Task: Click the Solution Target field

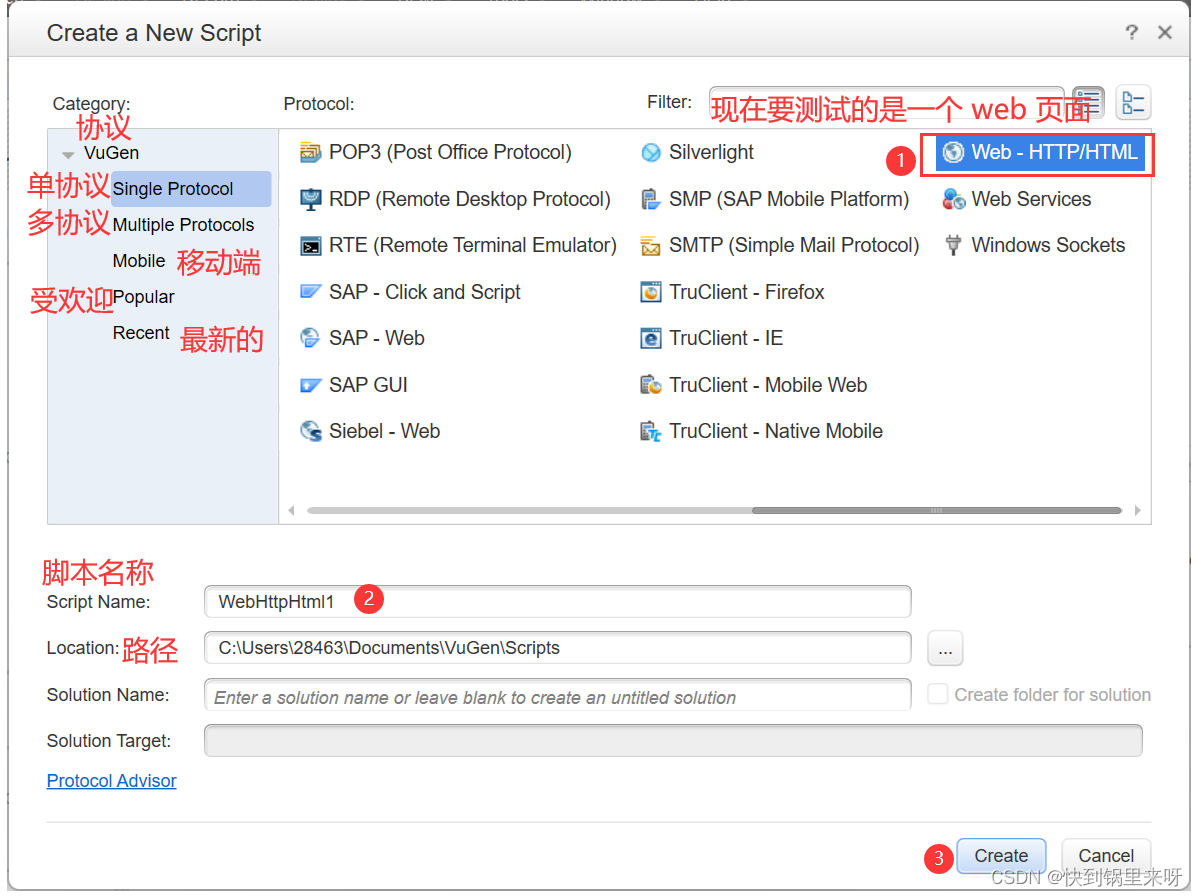Action: coord(673,741)
